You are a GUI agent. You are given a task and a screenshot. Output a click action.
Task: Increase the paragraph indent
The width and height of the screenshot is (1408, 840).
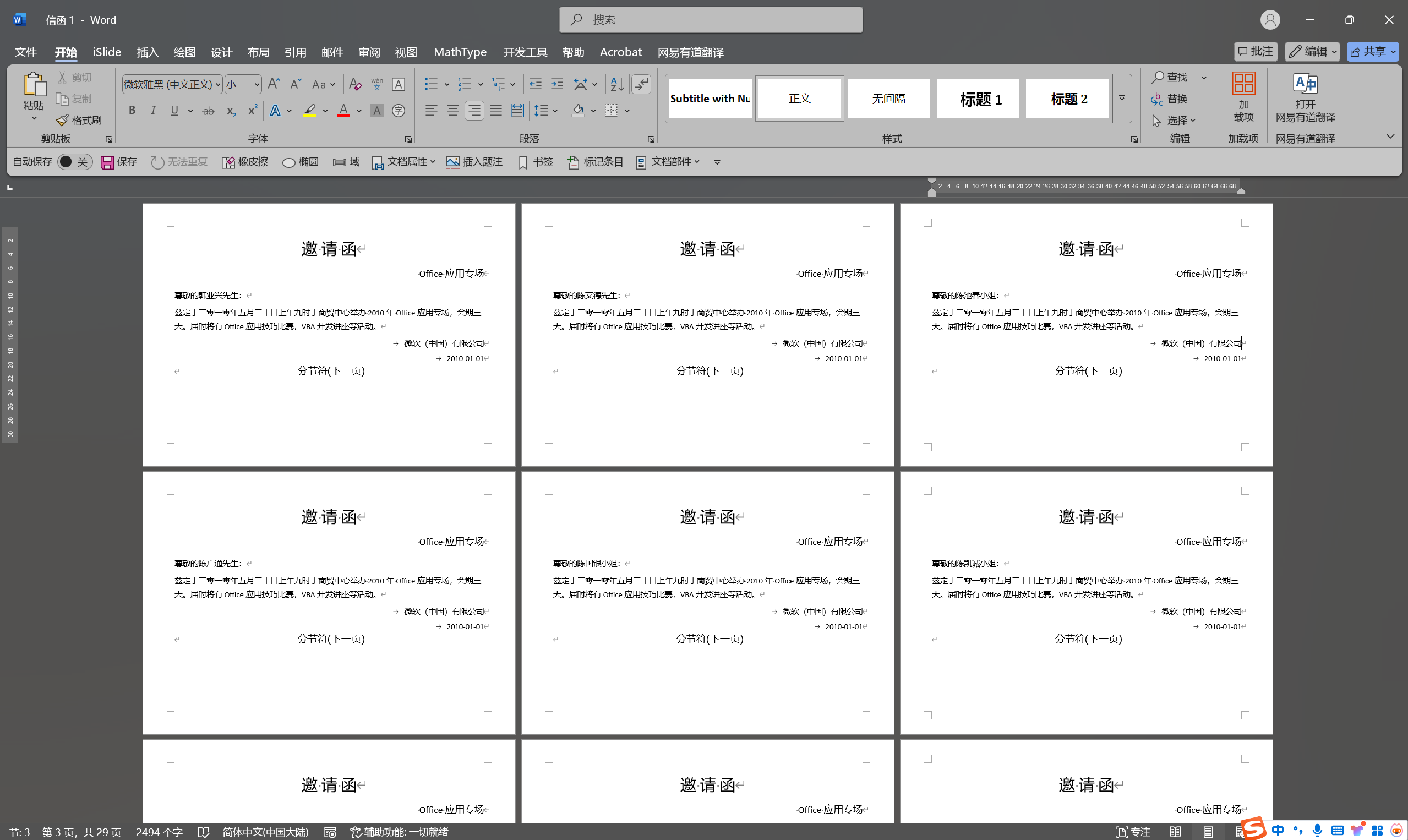click(x=557, y=84)
